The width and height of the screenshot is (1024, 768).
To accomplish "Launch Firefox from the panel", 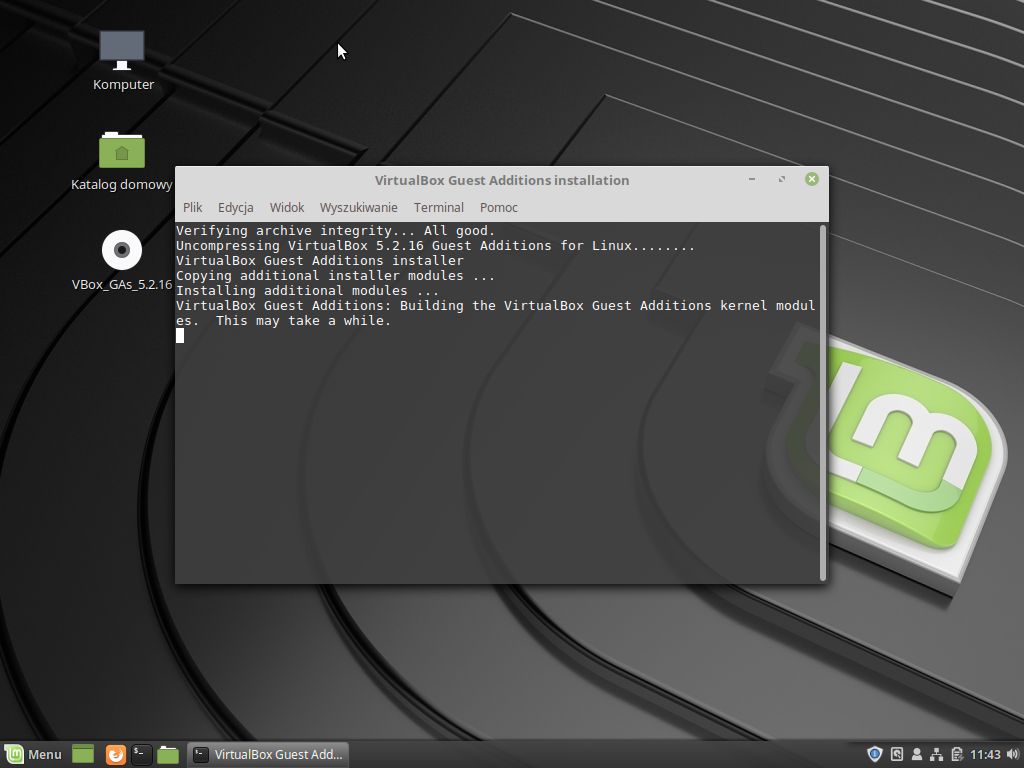I will [x=116, y=755].
